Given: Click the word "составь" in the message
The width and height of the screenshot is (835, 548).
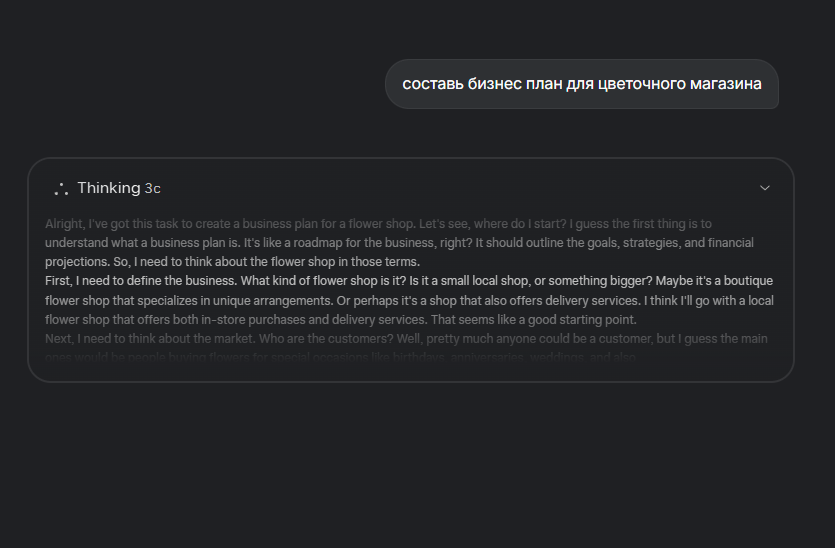Looking at the screenshot, I should (x=433, y=84).
